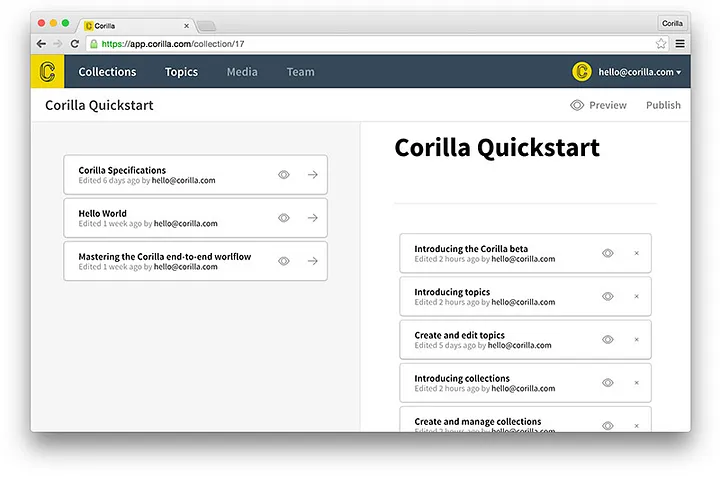The width and height of the screenshot is (720, 480).
Task: Reload the page with the refresh icon
Action: tap(75, 44)
